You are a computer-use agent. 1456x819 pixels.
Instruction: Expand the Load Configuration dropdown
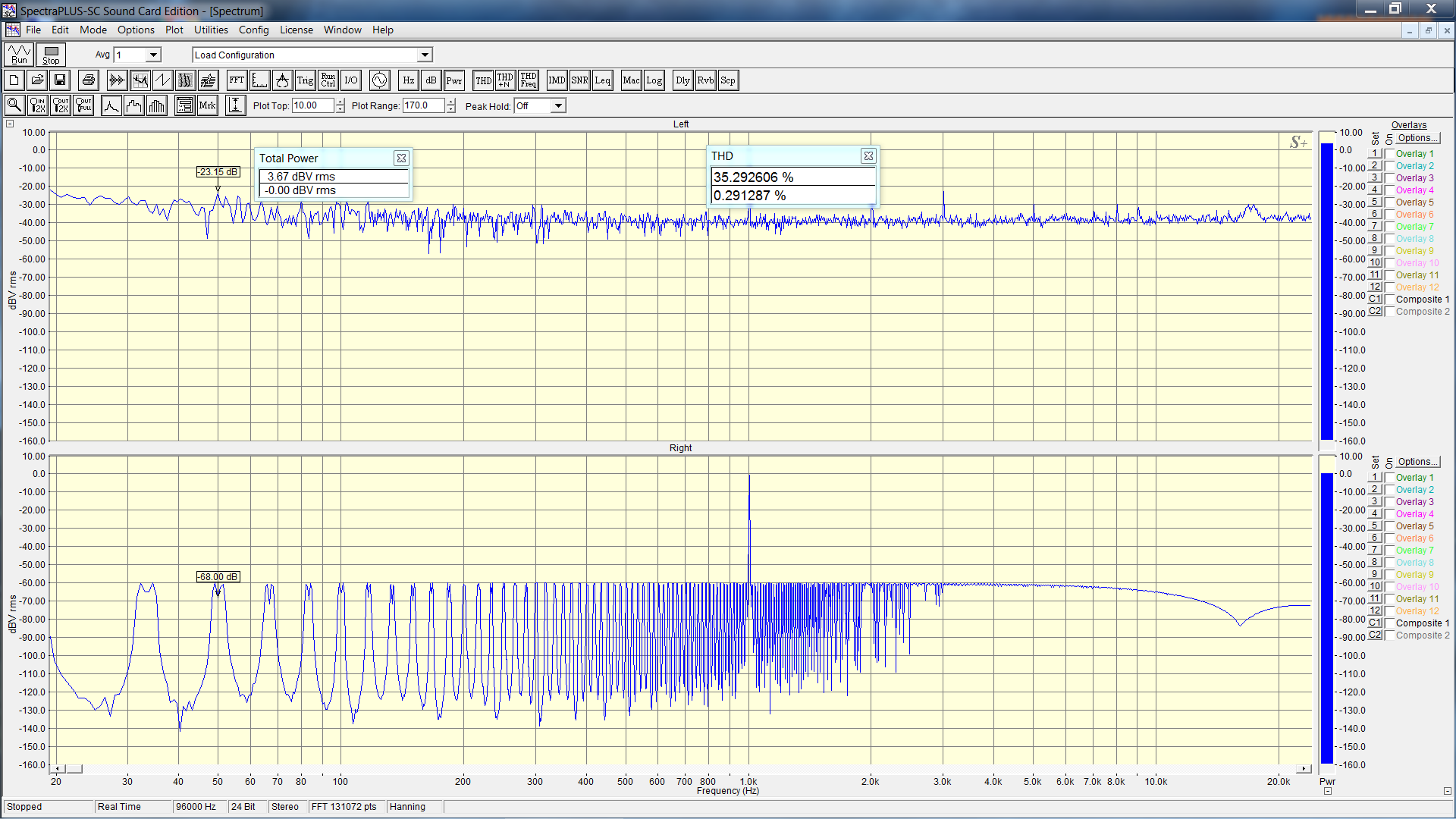(425, 55)
